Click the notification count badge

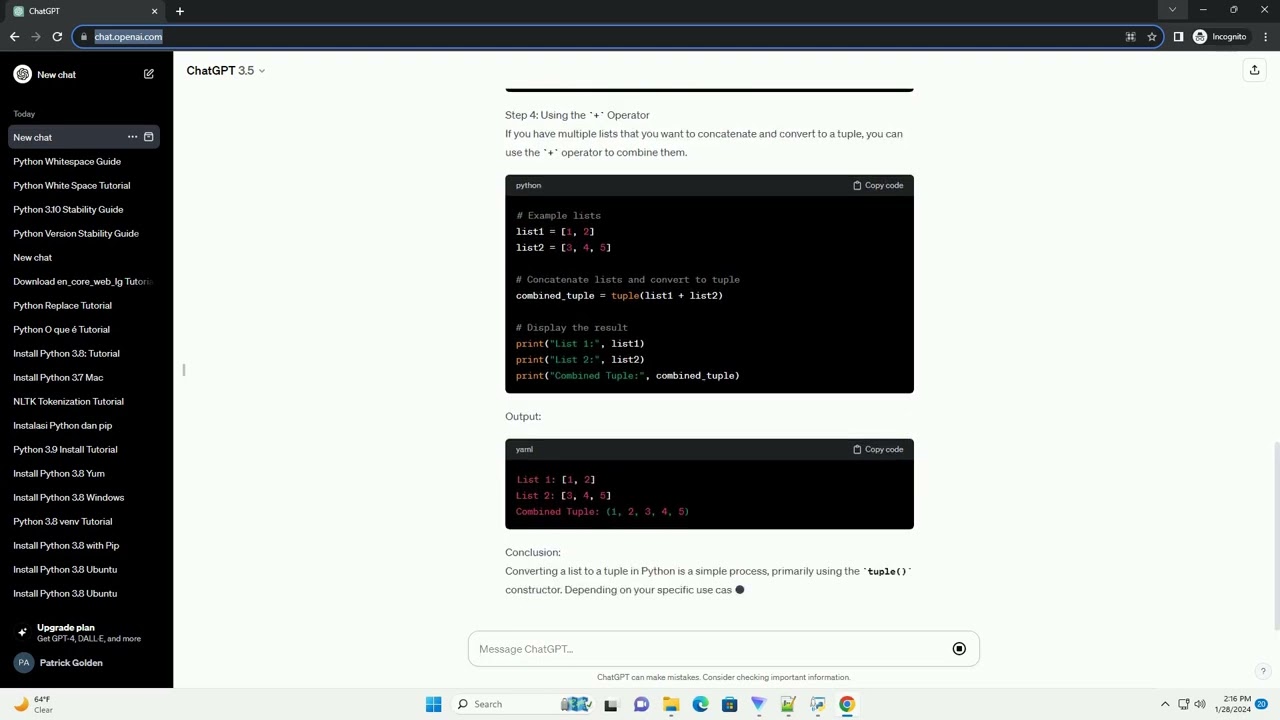pyautogui.click(x=1262, y=704)
